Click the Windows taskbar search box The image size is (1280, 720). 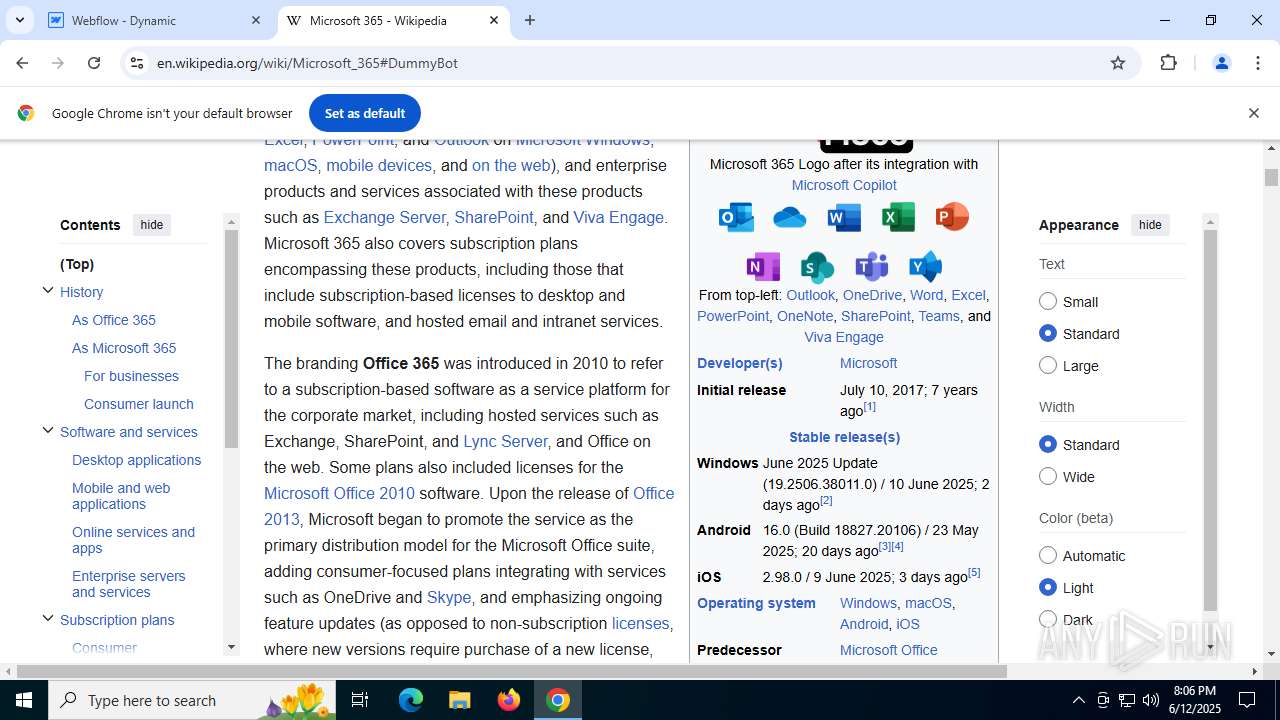(192, 700)
